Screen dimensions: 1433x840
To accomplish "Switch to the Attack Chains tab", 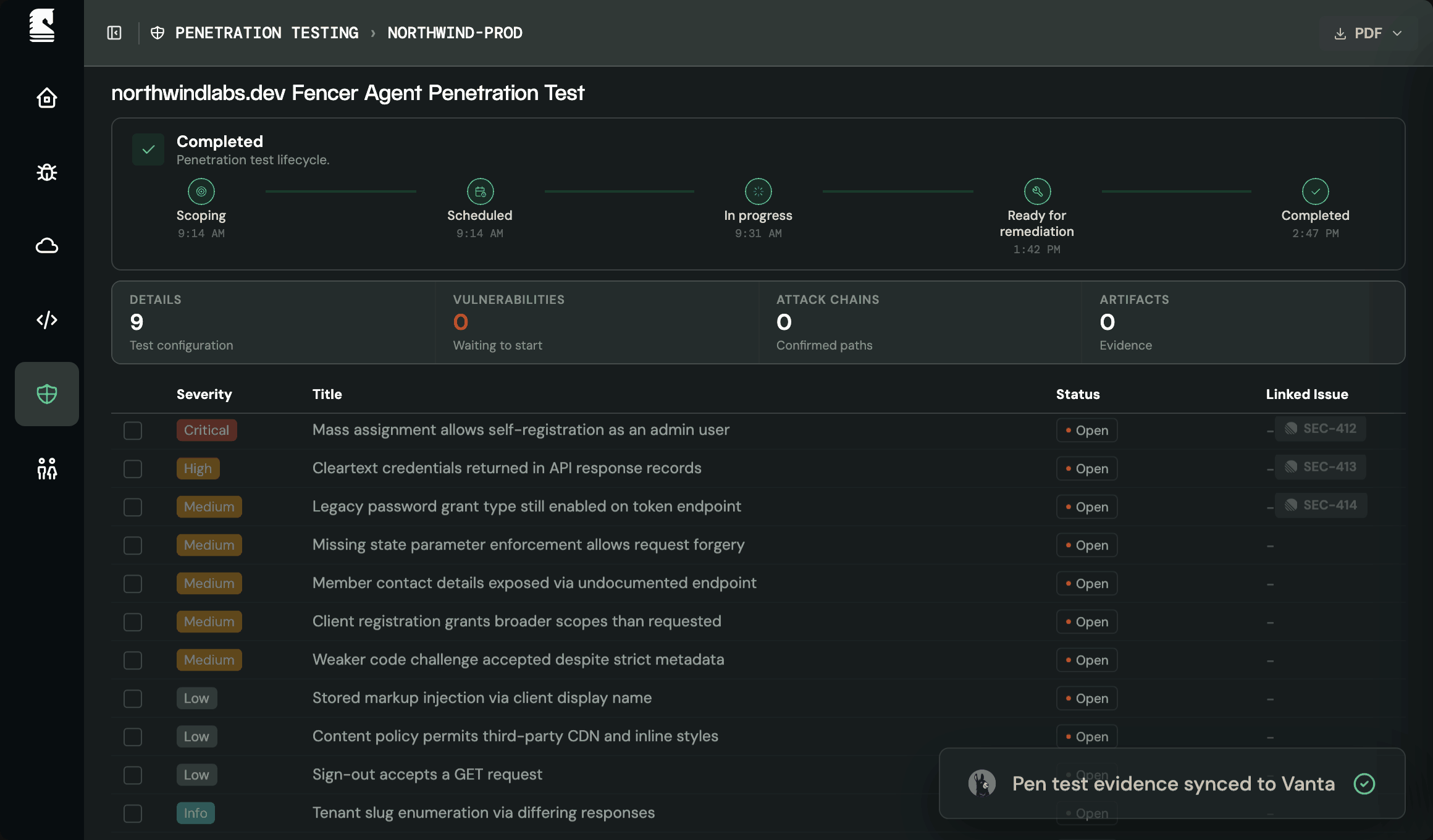I will point(920,322).
